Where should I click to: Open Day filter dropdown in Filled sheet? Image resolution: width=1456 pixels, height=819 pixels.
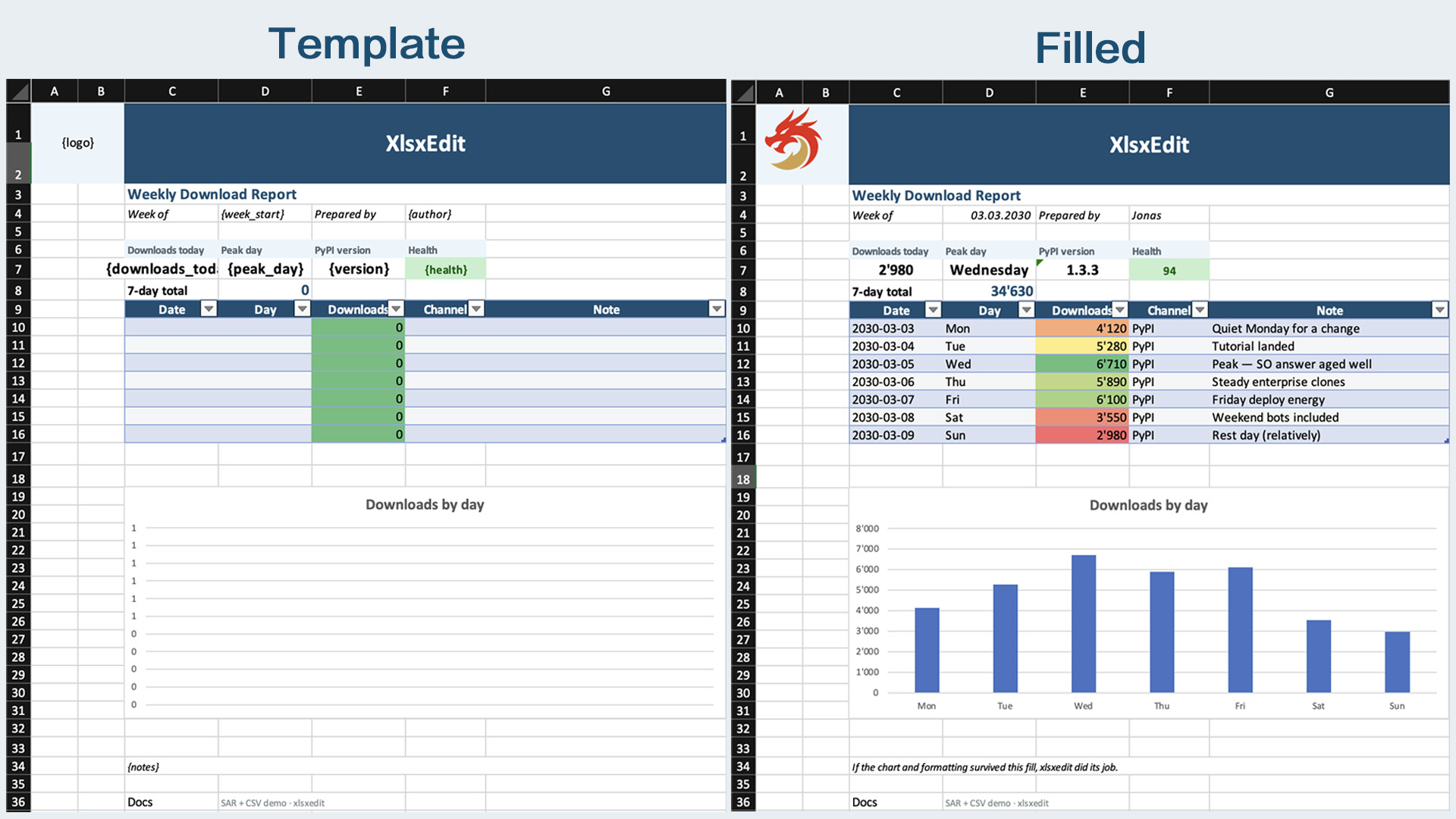1027,310
